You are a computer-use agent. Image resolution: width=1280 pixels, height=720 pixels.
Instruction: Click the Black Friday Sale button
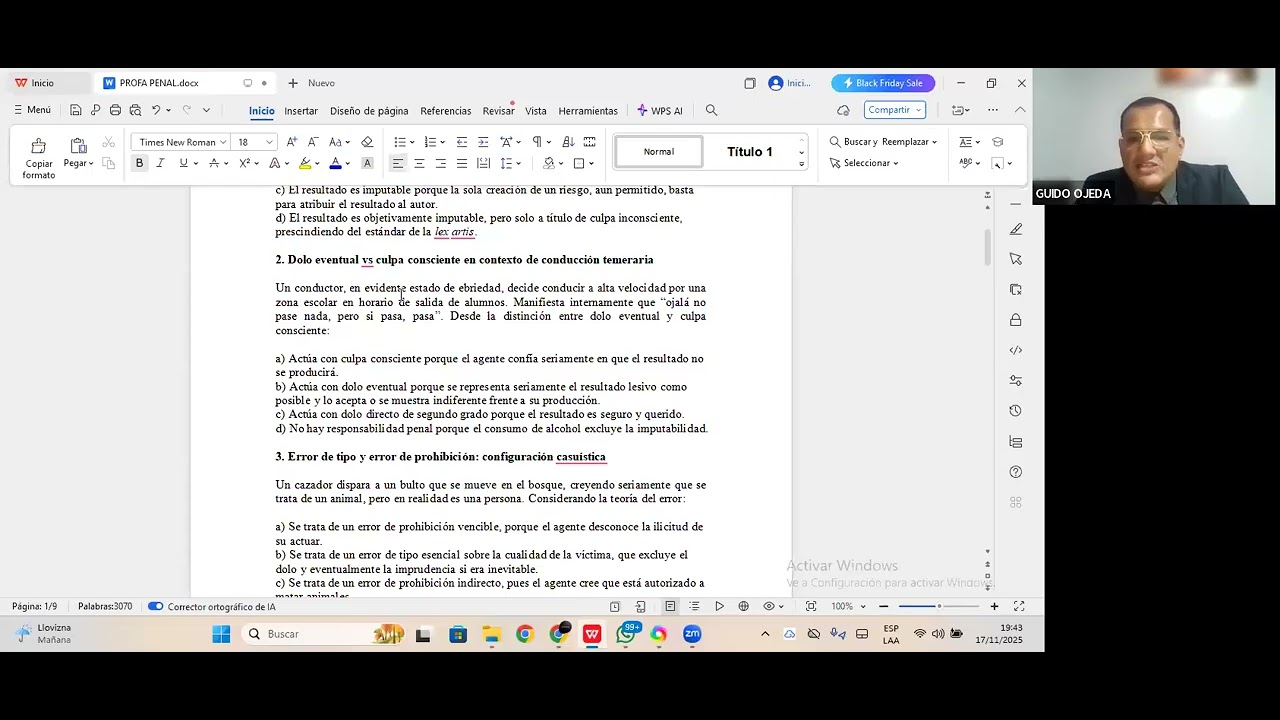[883, 83]
